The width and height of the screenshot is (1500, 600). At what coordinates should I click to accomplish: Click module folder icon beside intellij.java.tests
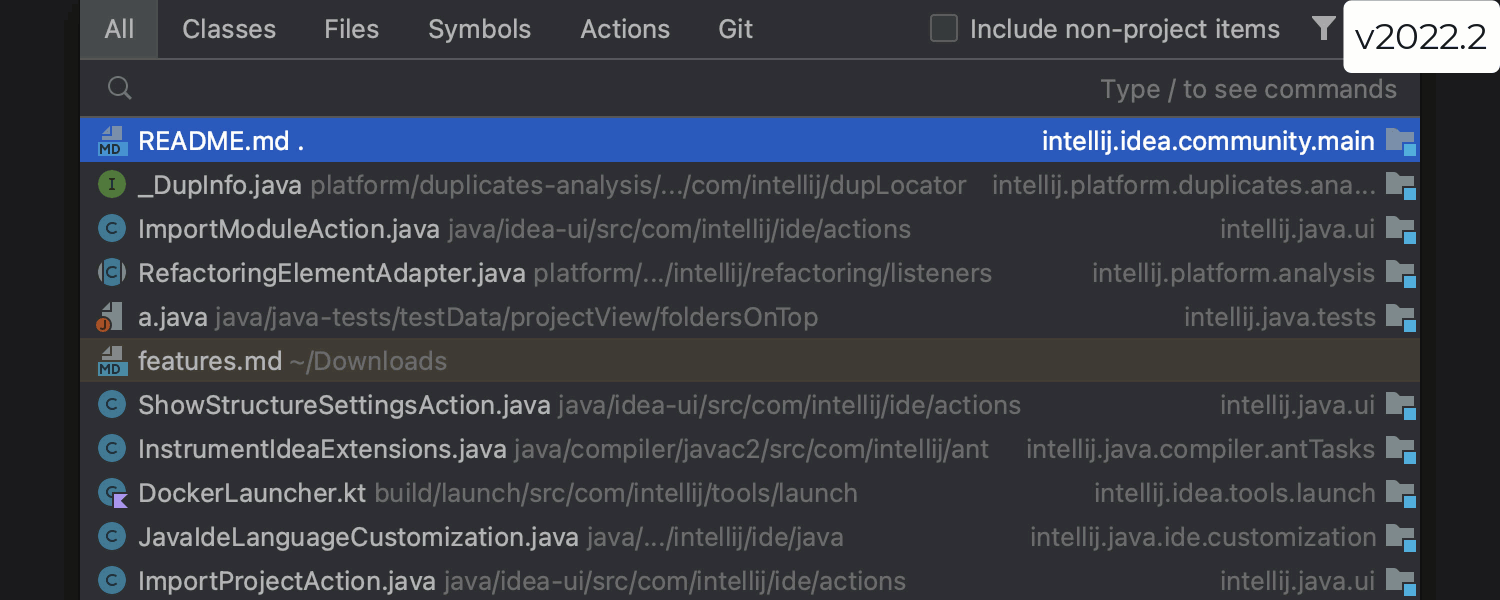tap(1400, 318)
